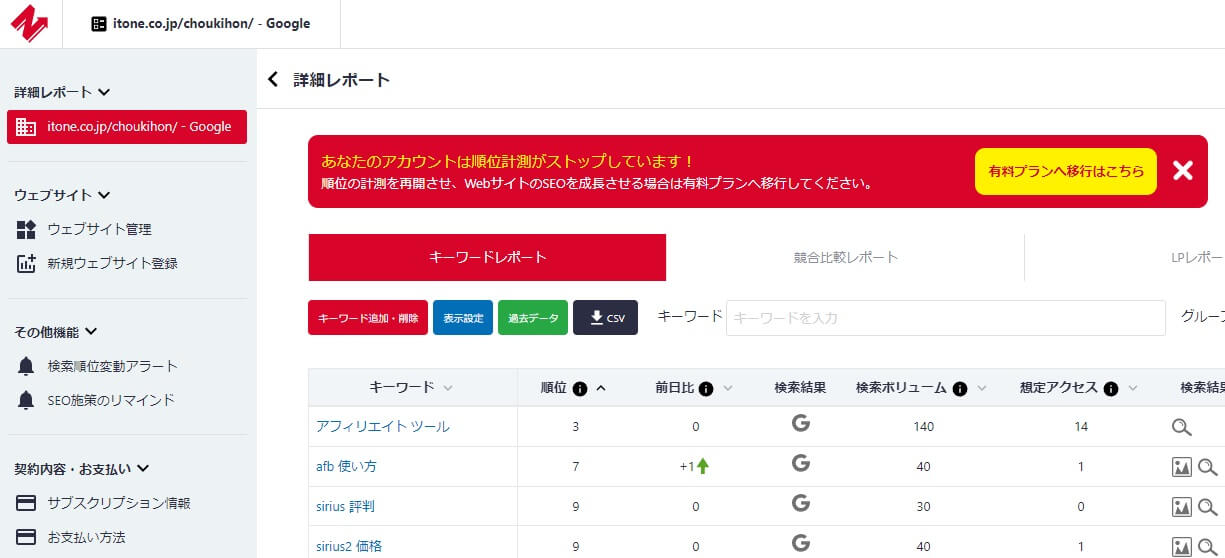The height and width of the screenshot is (558, 1225).
Task: Click the magnifier icon in sirius 評判 row
Action: pos(1208,507)
